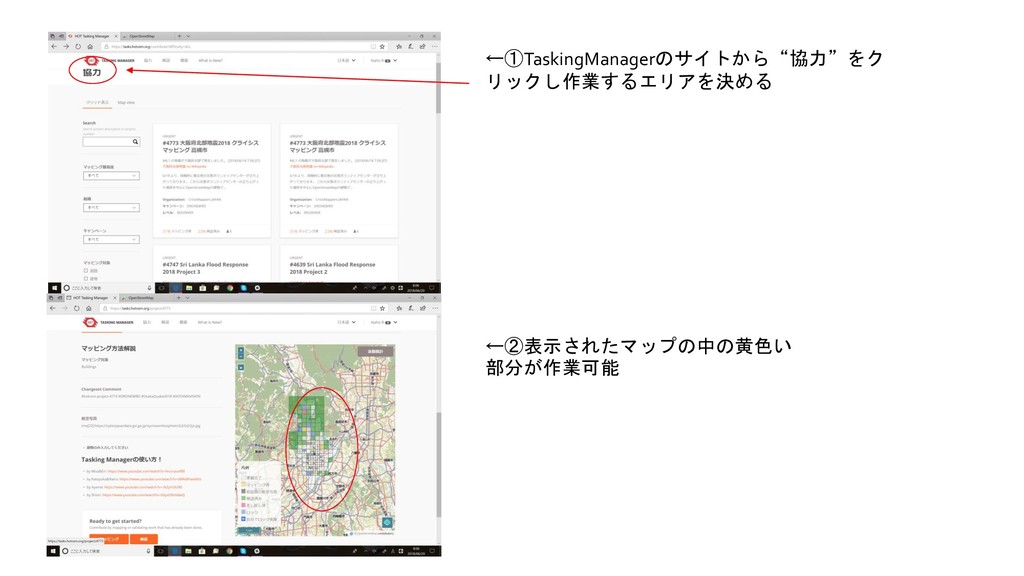
Task: Open the favorites hub in the project list browser window
Action: (x=399, y=46)
